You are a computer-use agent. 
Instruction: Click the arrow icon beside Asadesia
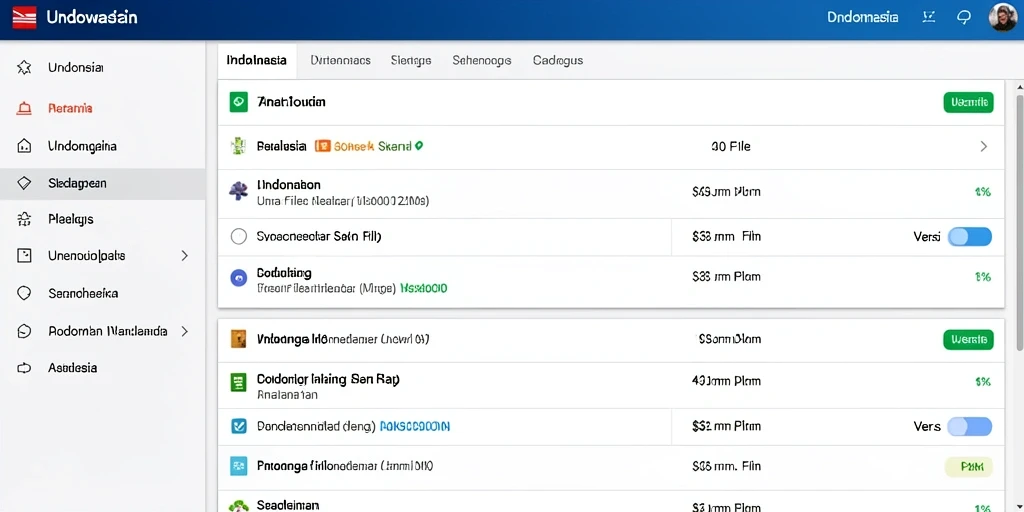24,368
